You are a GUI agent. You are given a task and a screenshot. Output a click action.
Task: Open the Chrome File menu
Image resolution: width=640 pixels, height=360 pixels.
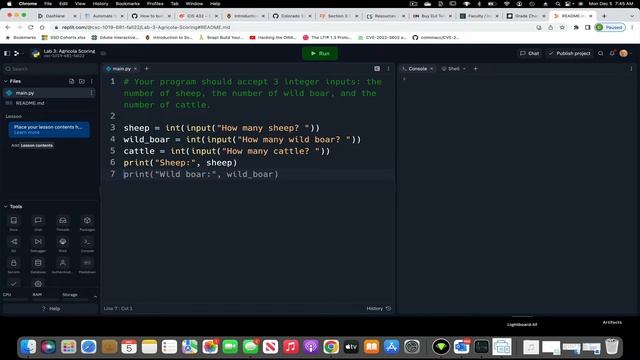pos(48,4)
